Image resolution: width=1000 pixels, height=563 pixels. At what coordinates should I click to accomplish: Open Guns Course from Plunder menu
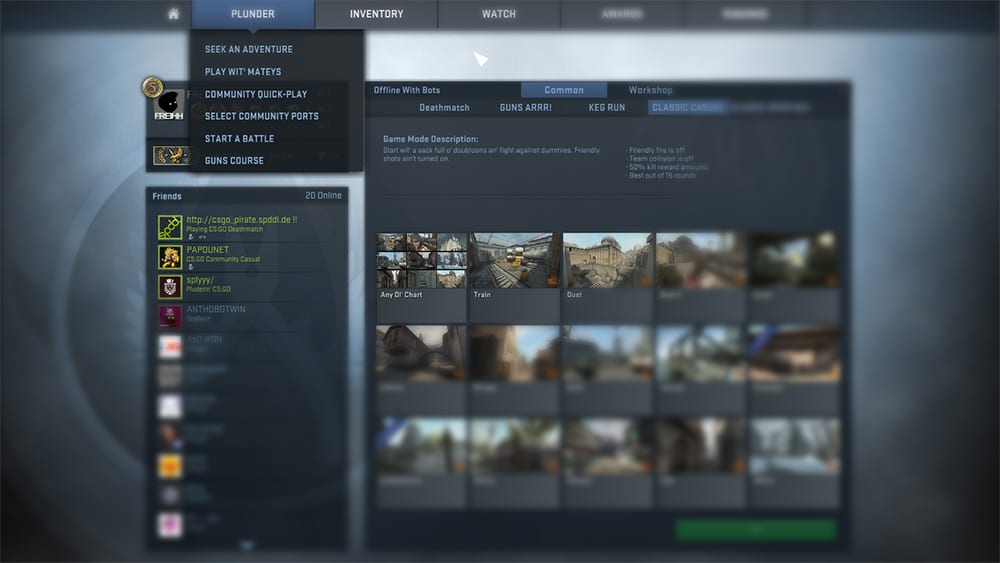click(234, 160)
